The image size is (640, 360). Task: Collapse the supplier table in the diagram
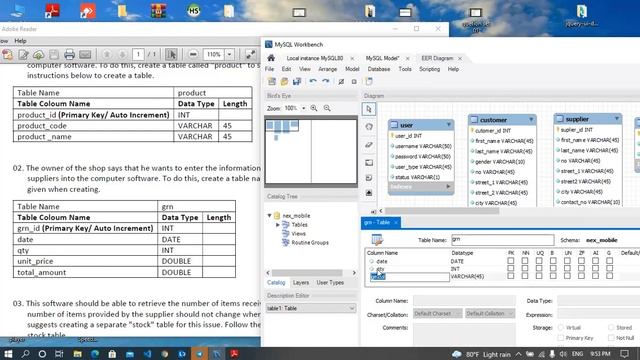(x=617, y=118)
